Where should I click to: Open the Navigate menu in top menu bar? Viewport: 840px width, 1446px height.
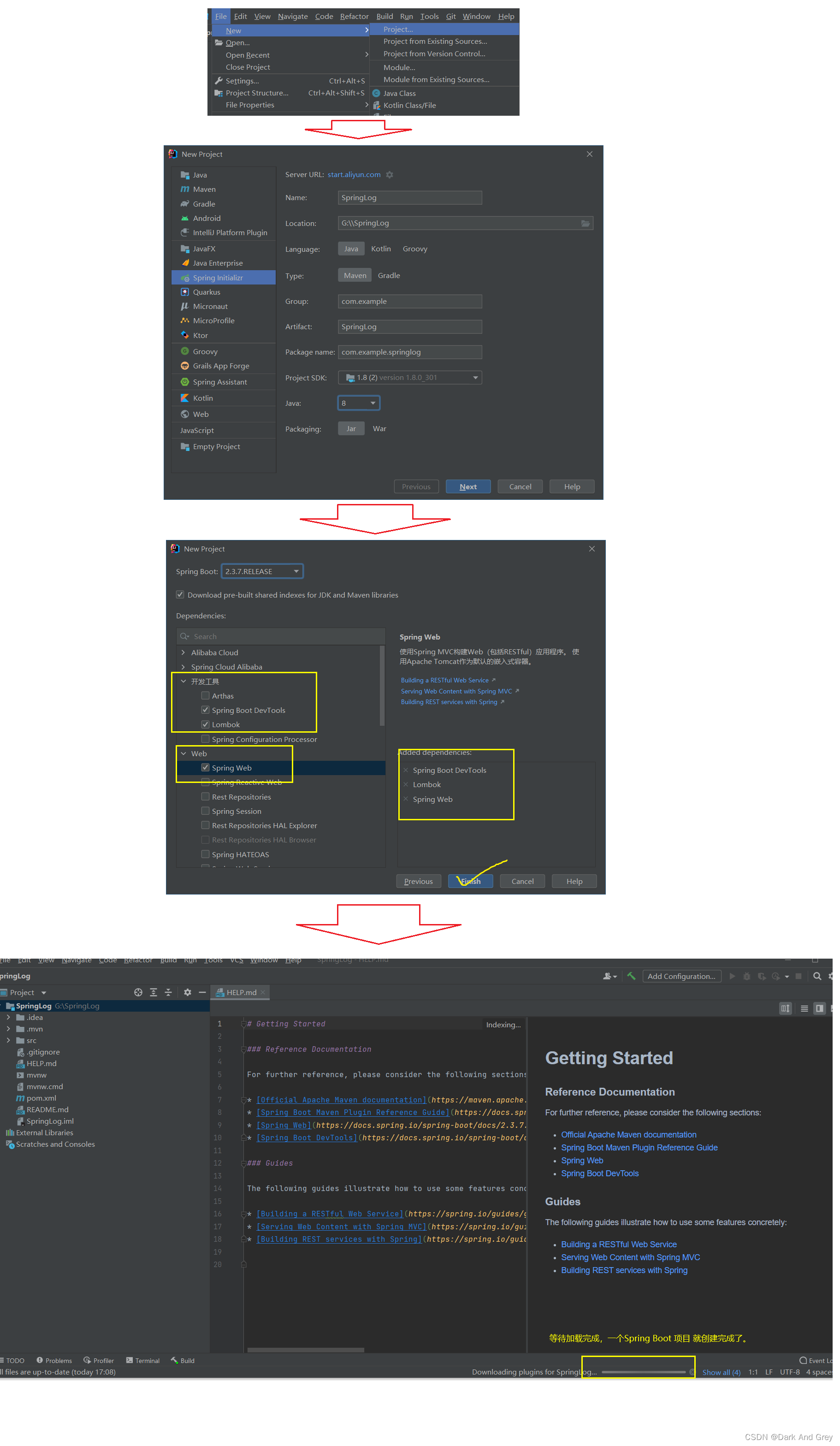(293, 17)
